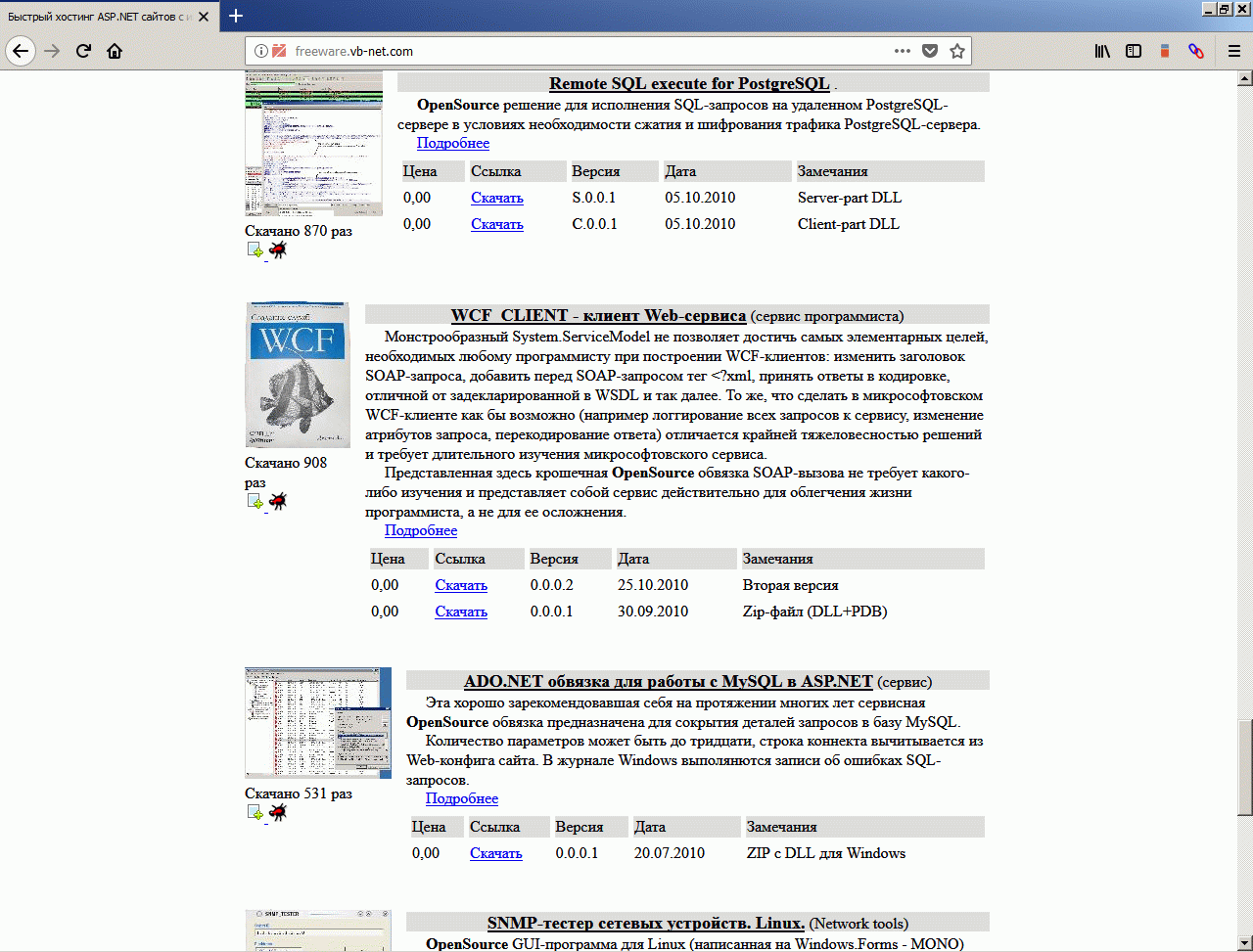Click the note Вторая версия
This screenshot has width=1253, height=952.
tap(791, 585)
